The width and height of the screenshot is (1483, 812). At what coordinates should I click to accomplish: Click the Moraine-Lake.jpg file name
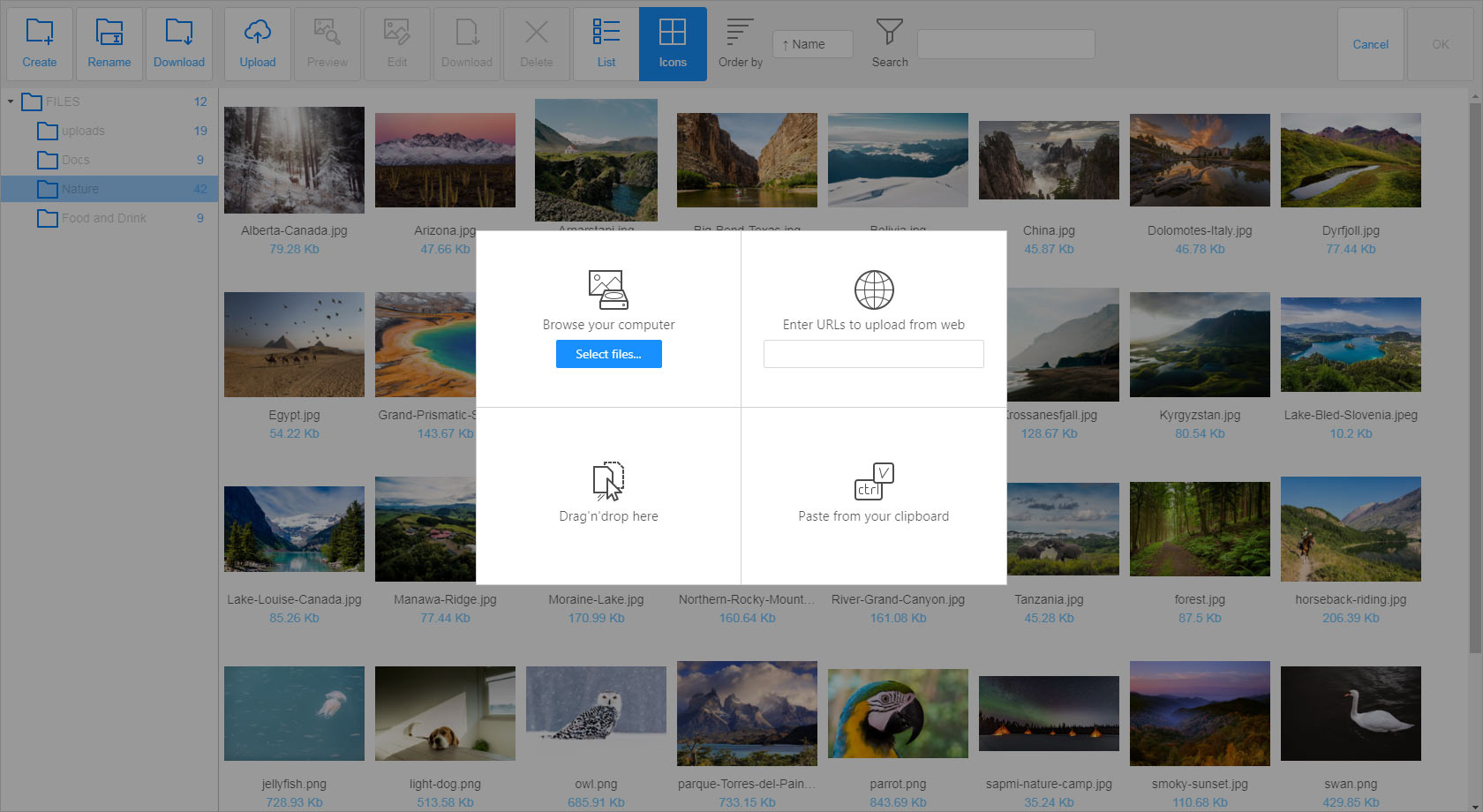tap(596, 599)
